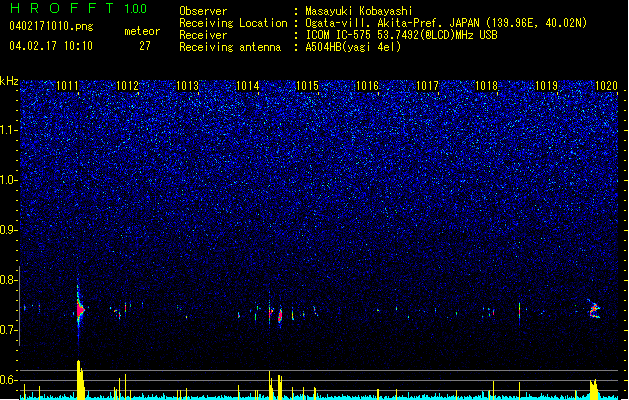Click the Receiving Location label
The image size is (629, 400).
pos(233,23)
